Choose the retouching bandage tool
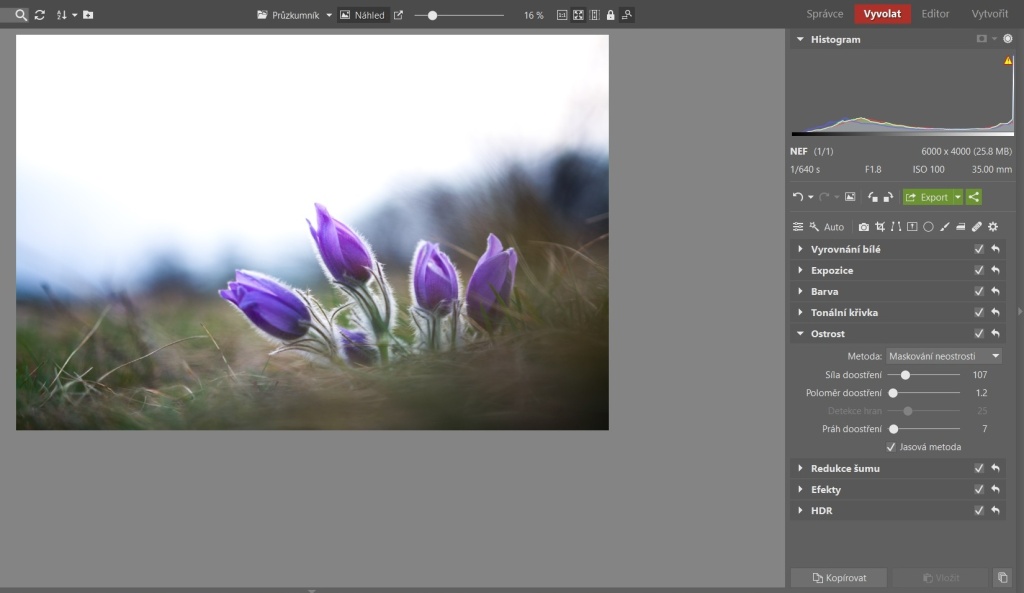Image resolution: width=1024 pixels, height=593 pixels. pos(977,227)
